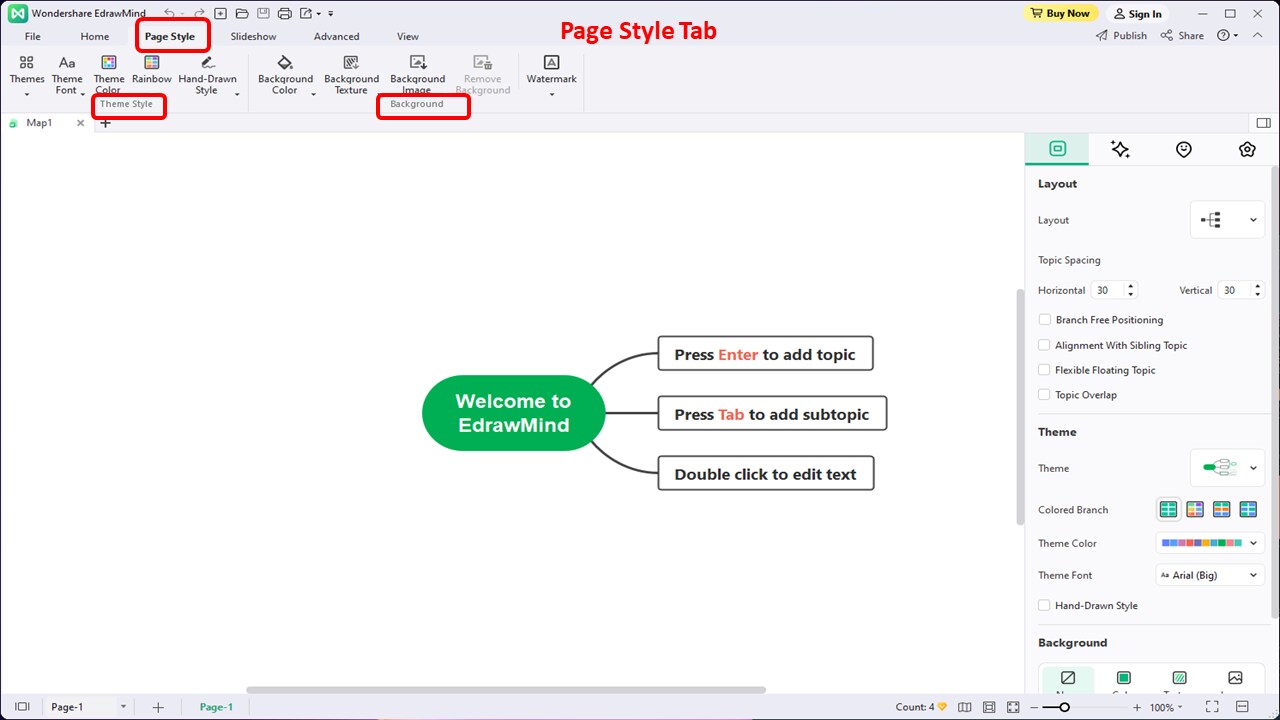Viewport: 1280px width, 720px height.
Task: Select the fourth Colored Branch style
Action: point(1248,510)
